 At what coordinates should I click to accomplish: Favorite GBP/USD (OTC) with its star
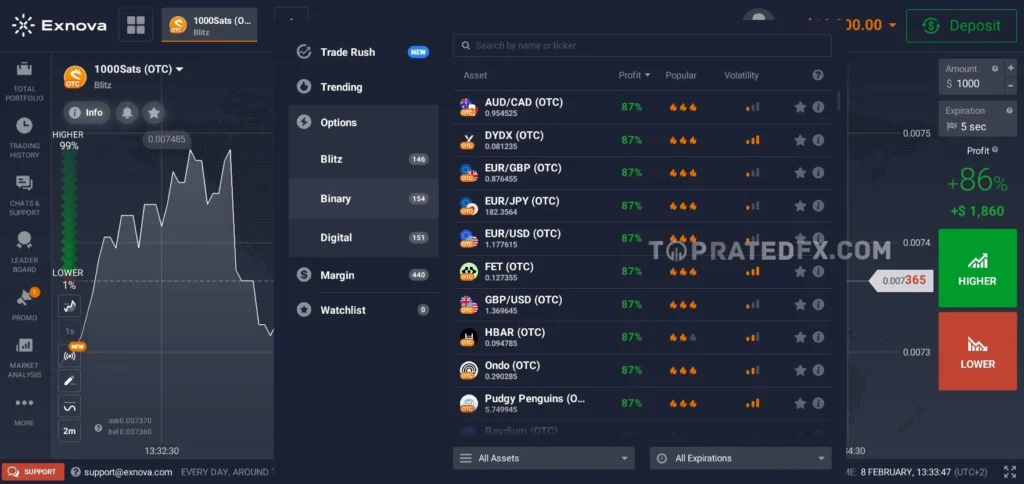coord(800,304)
